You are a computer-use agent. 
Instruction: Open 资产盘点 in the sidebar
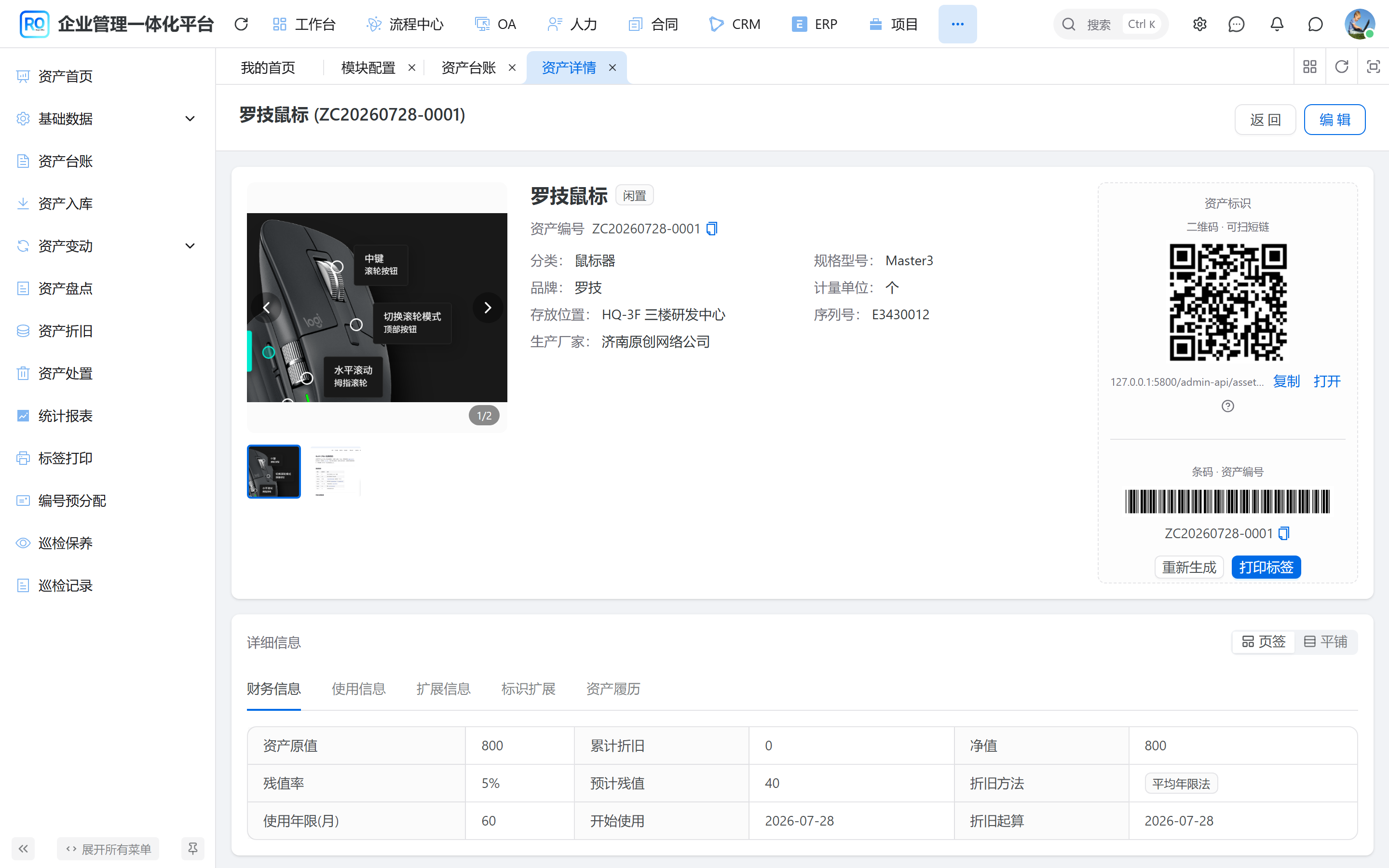point(65,289)
